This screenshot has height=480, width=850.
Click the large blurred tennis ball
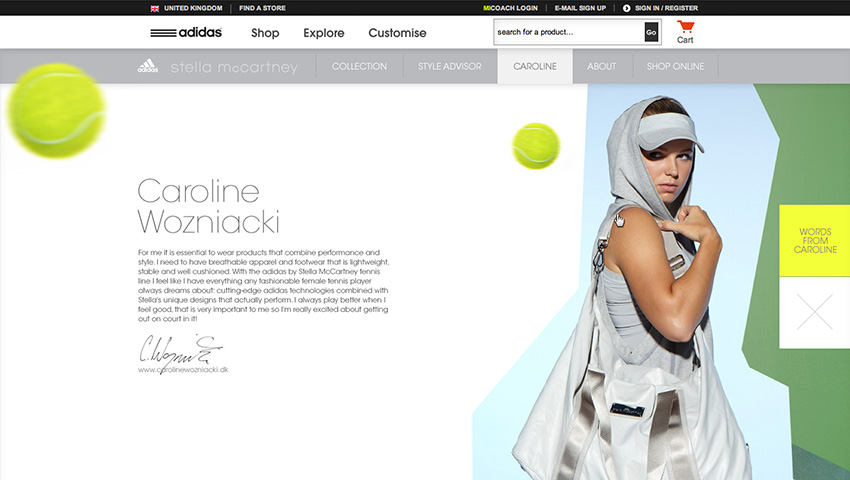point(56,111)
